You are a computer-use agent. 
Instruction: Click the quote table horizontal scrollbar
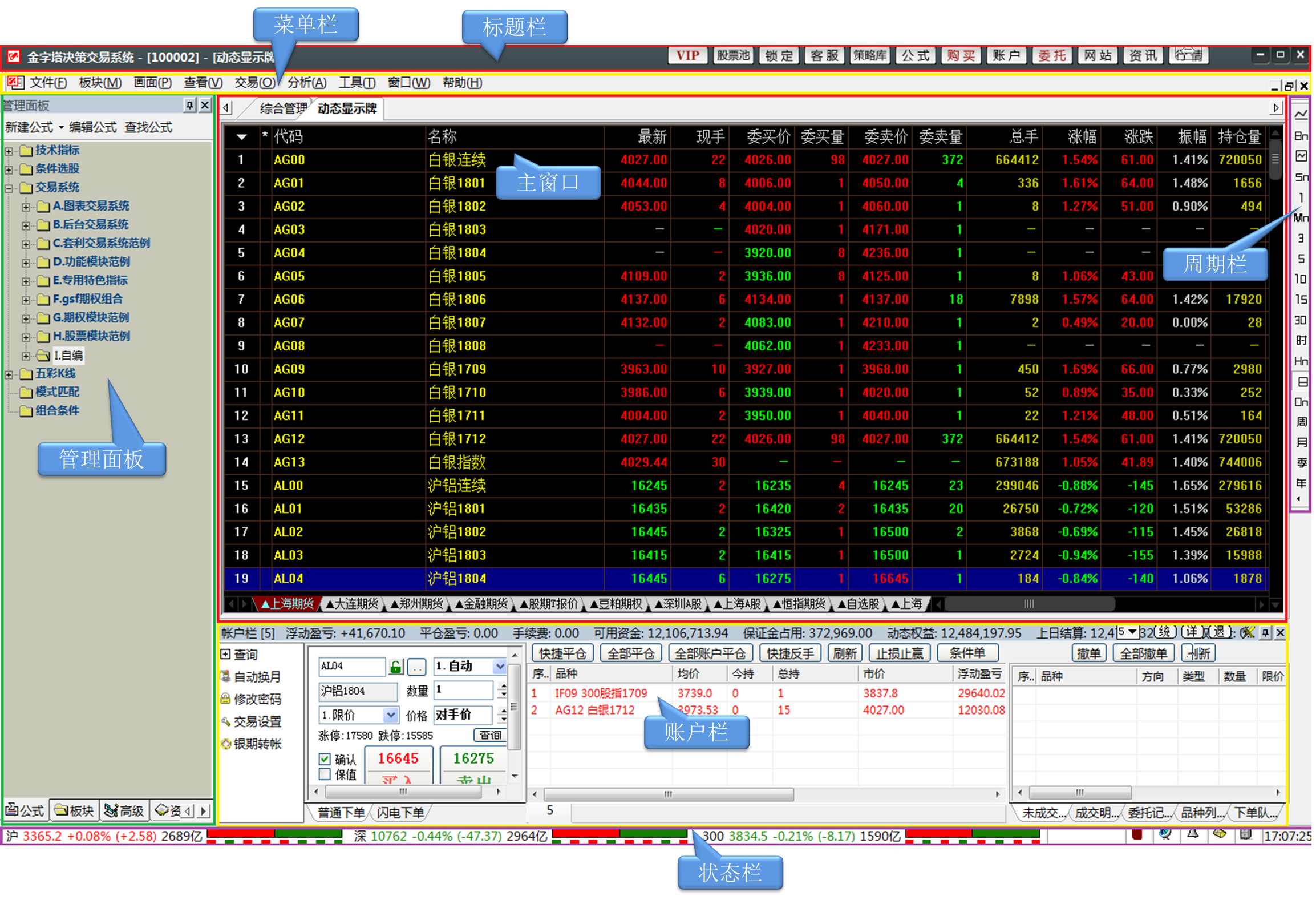[x=1028, y=604]
